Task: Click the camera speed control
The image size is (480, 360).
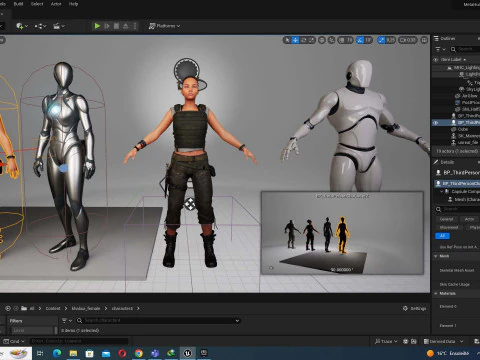Action: (x=408, y=40)
